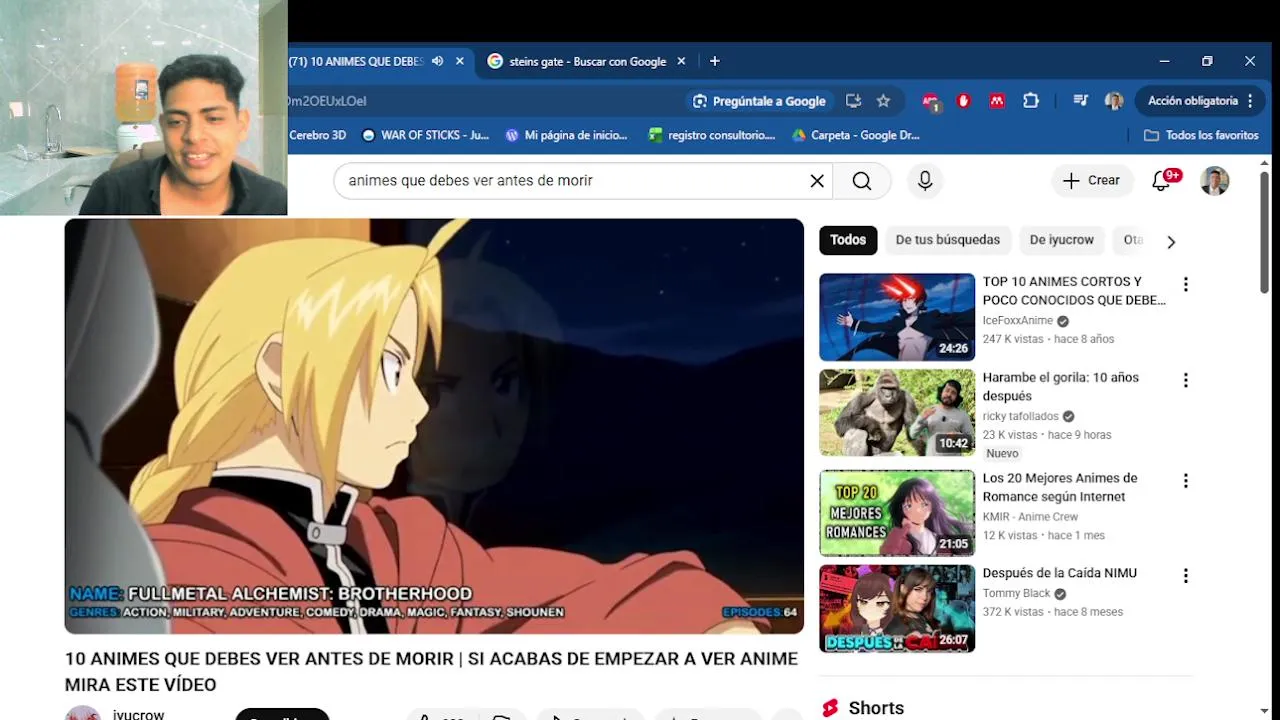
Task: Open options for Harambe el gorila video
Action: [x=1185, y=381]
